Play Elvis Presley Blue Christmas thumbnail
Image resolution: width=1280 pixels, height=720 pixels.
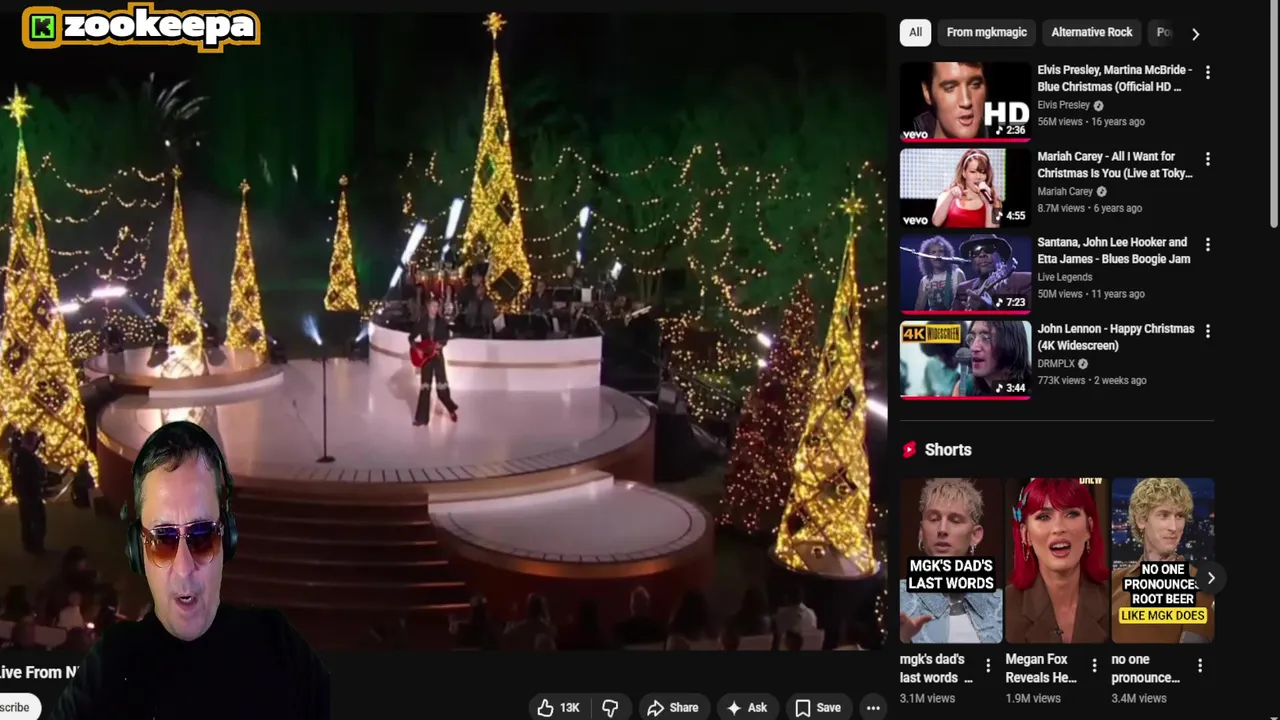[965, 101]
